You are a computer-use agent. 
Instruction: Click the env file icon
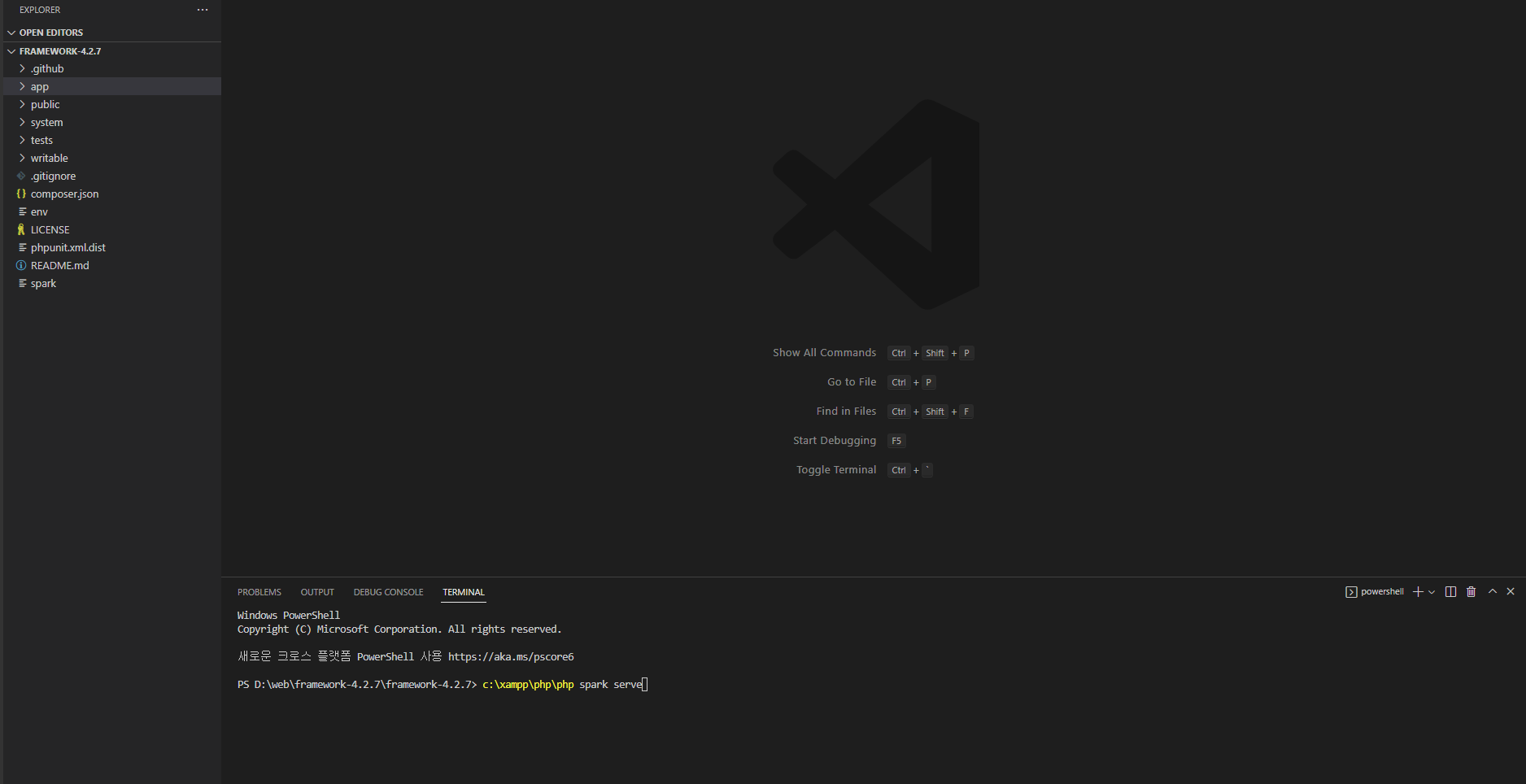(x=22, y=211)
